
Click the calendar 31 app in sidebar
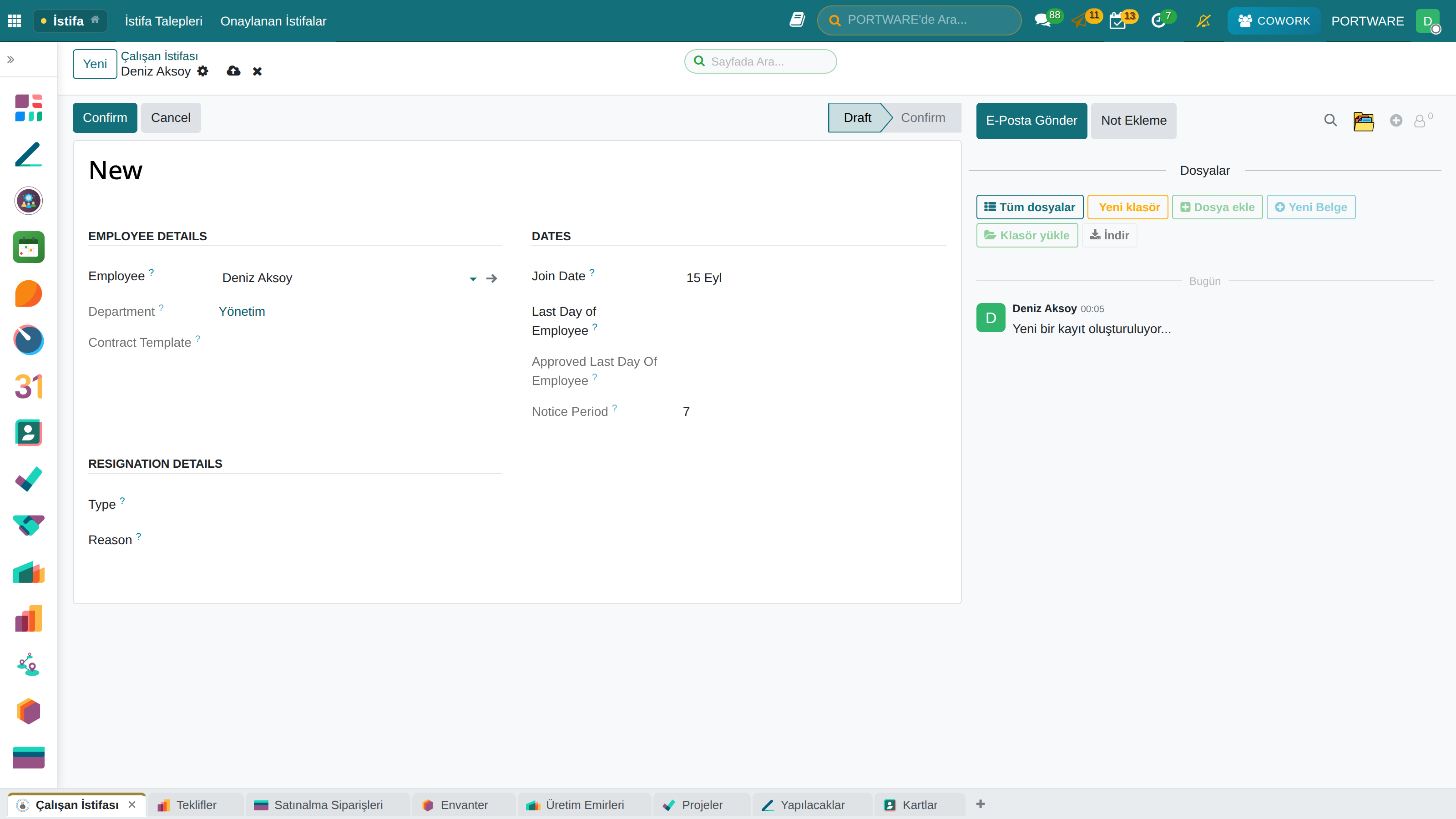28,387
